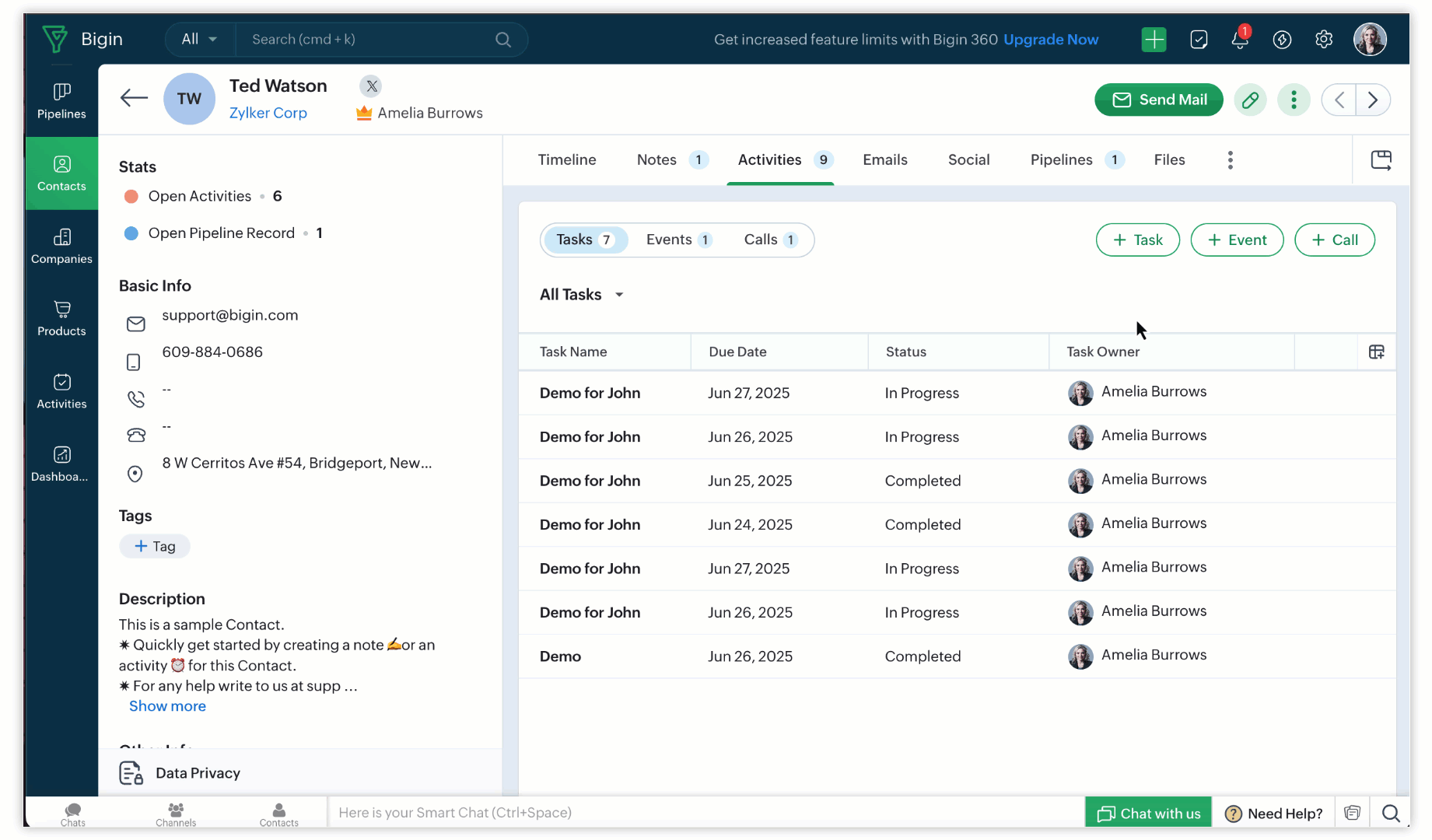
Task: Click the search magnifier icon in top bar
Action: click(503, 40)
